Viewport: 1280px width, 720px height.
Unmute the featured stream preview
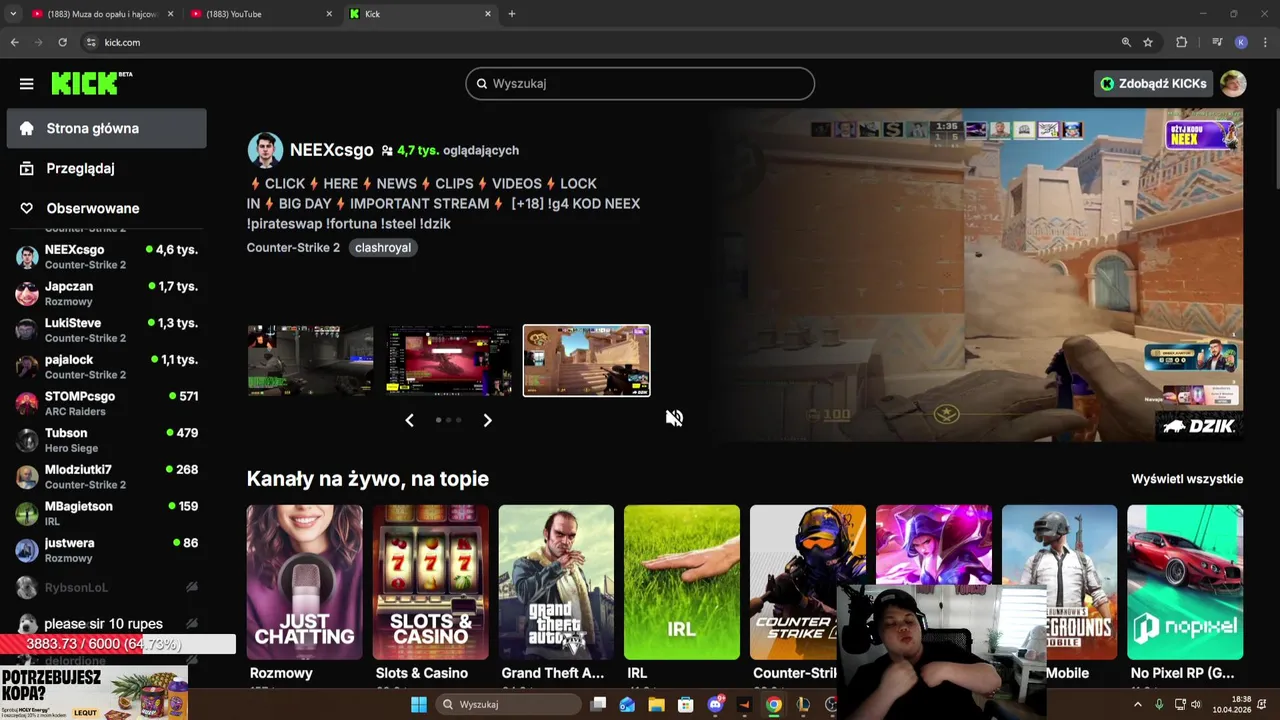pyautogui.click(x=674, y=418)
